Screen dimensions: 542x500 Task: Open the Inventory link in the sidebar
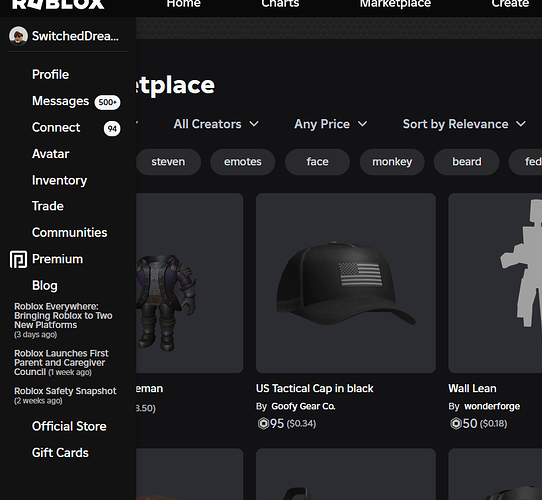pos(59,180)
